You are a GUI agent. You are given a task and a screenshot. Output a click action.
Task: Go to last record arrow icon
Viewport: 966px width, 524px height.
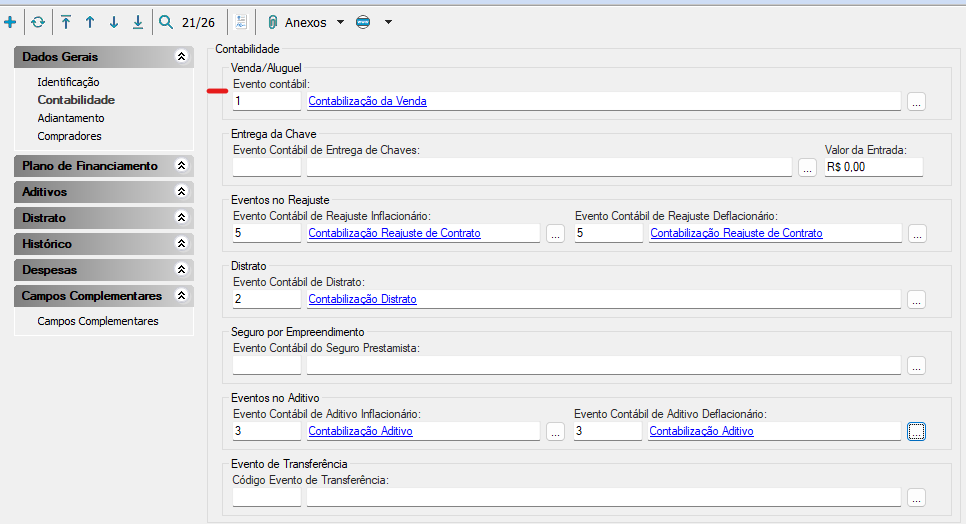(x=138, y=22)
